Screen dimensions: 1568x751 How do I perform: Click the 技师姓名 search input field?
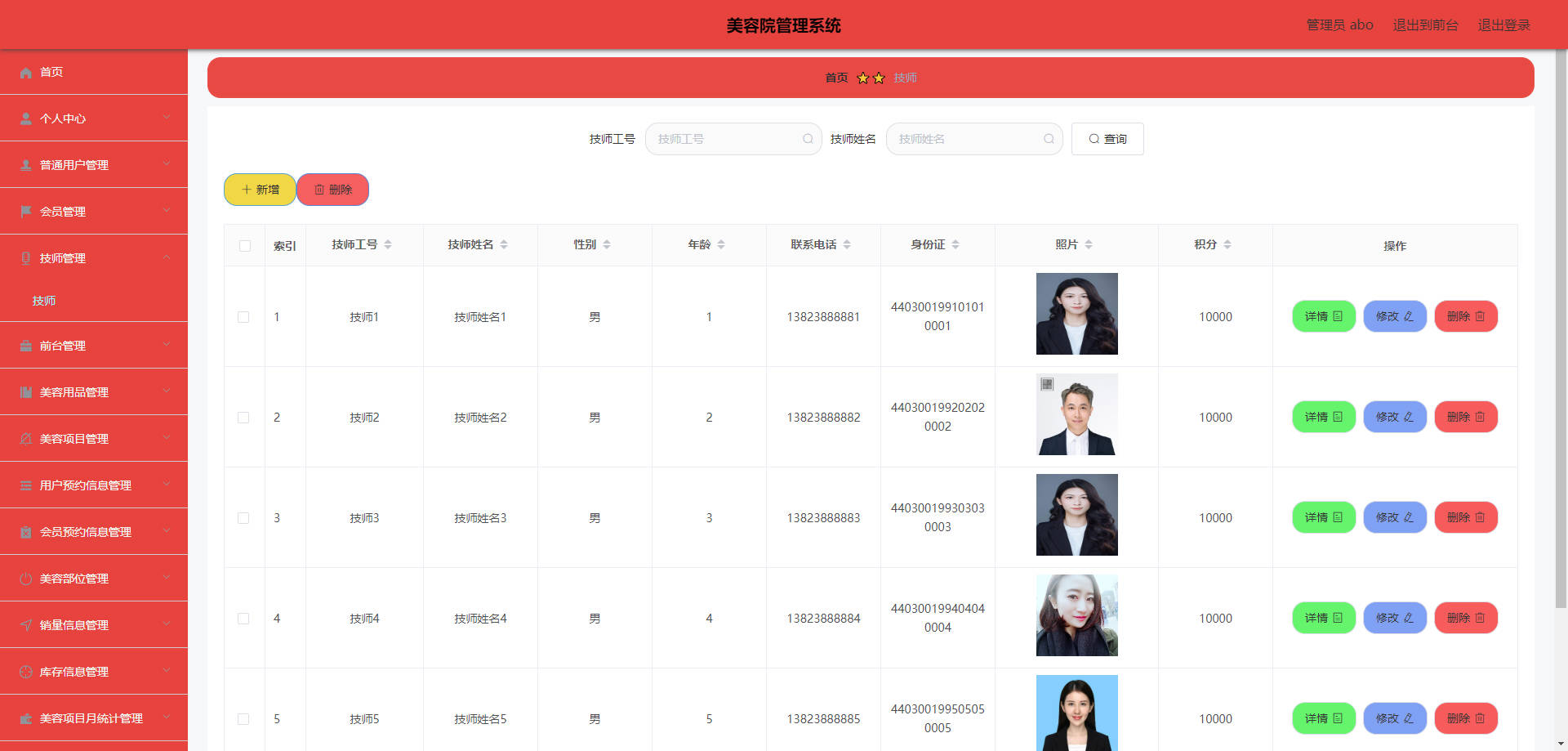(974, 139)
